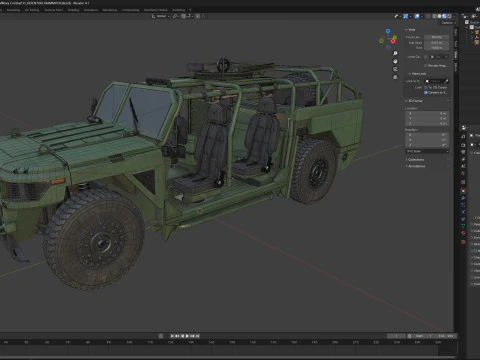Select wireframe viewport shading mode
The height and width of the screenshot is (360, 480).
(434, 16)
